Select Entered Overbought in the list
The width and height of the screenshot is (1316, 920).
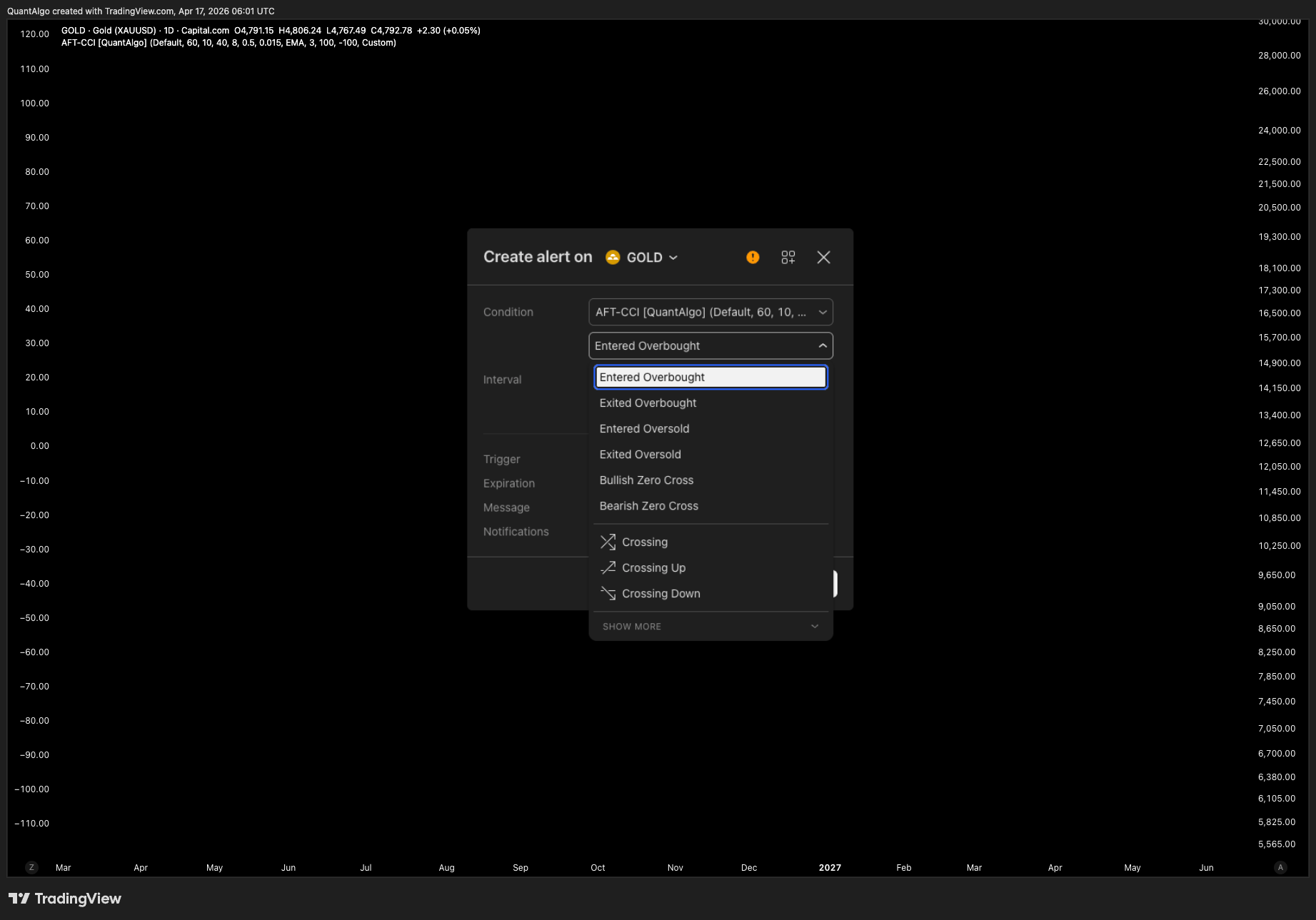point(710,377)
